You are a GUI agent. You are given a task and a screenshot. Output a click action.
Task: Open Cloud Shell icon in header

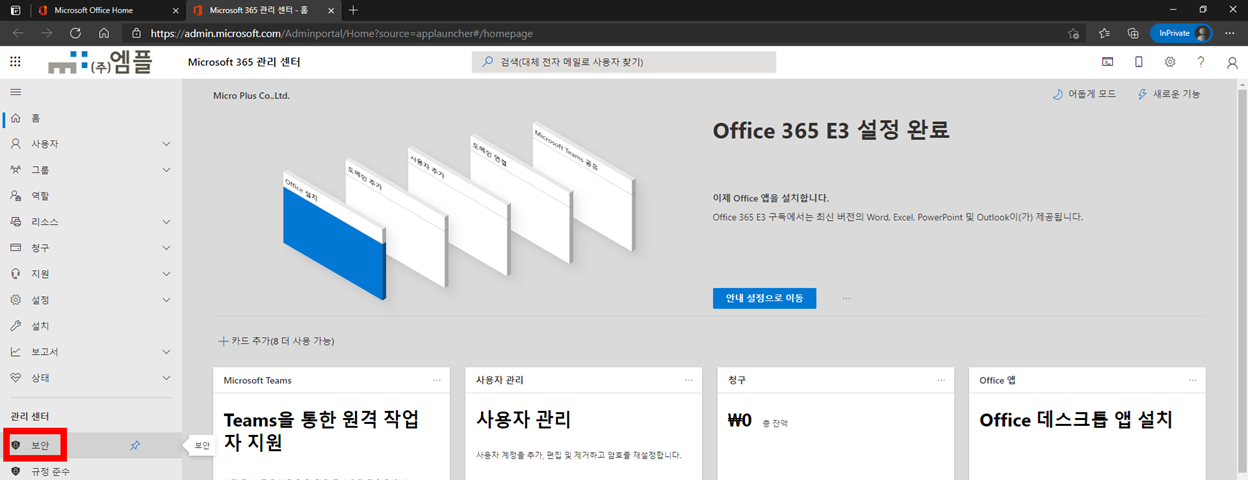(x=1107, y=62)
